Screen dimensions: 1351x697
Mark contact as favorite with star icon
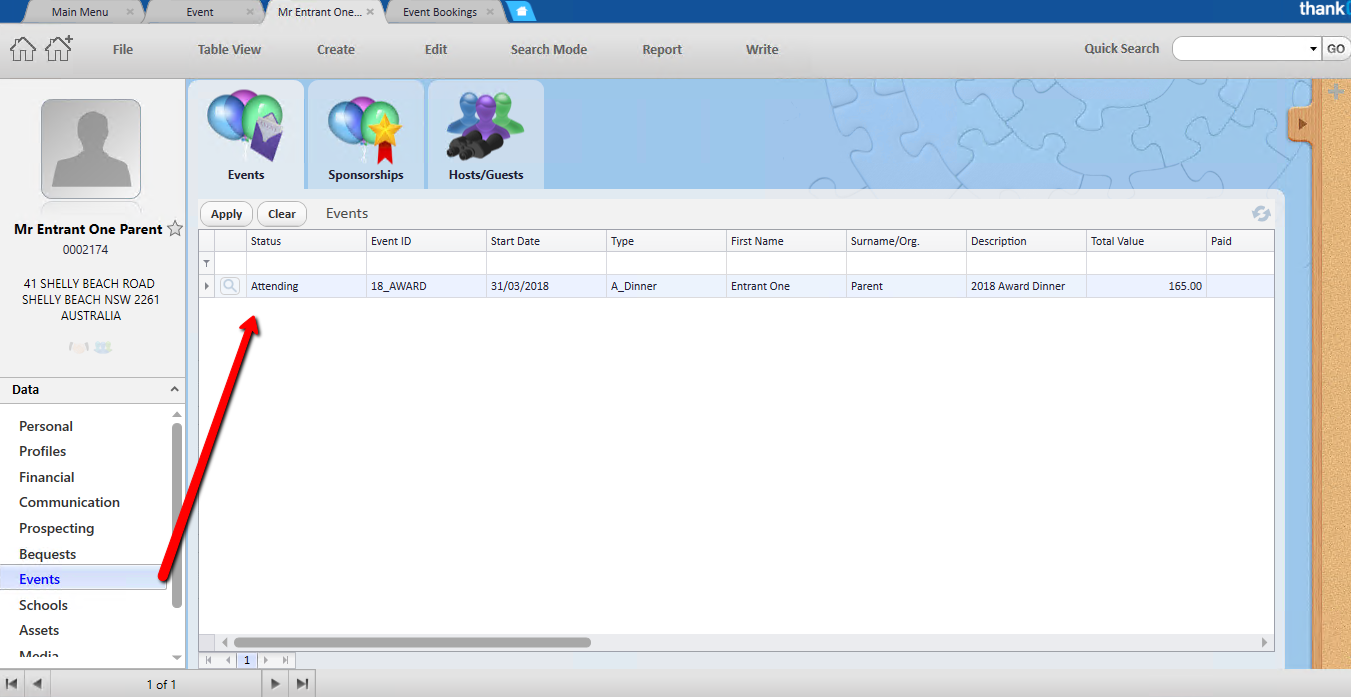click(175, 229)
